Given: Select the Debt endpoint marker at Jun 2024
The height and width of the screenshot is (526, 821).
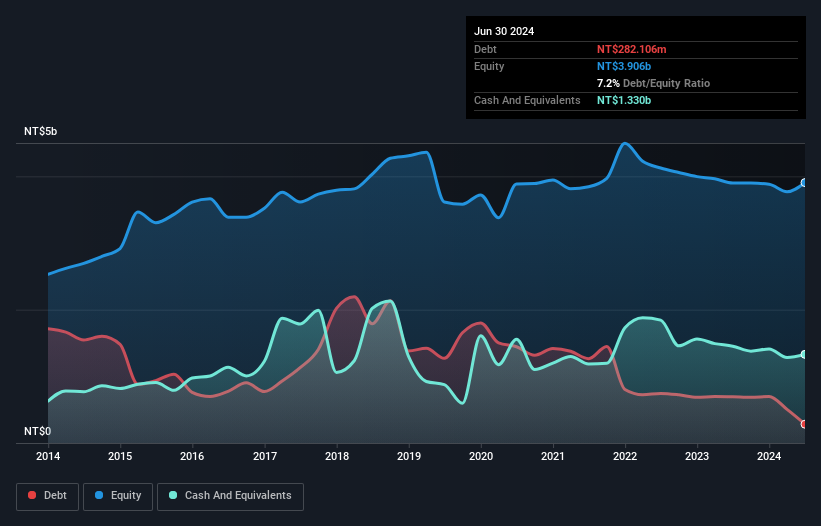Looking at the screenshot, I should coord(804,424).
